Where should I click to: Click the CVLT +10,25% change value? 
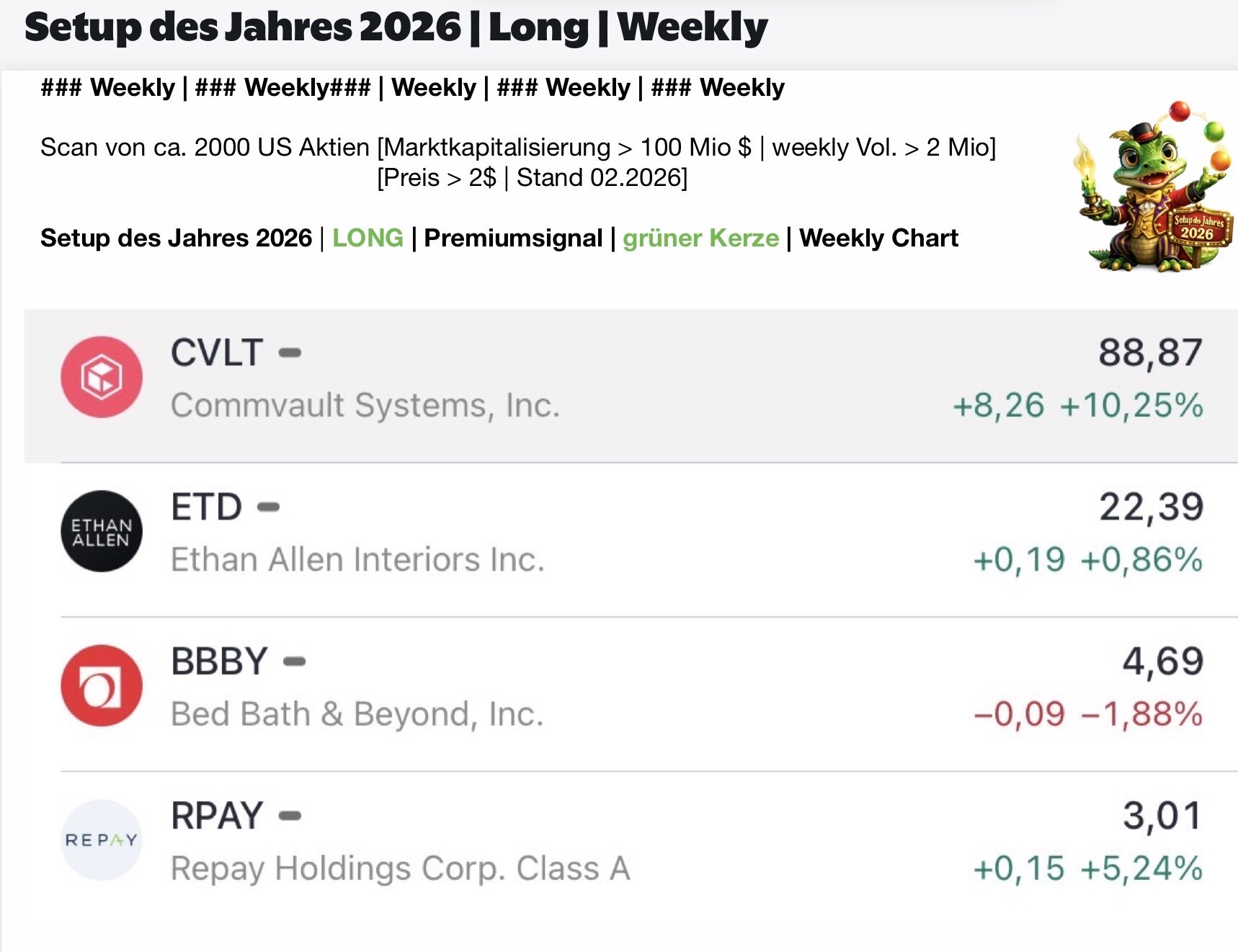point(1131,406)
